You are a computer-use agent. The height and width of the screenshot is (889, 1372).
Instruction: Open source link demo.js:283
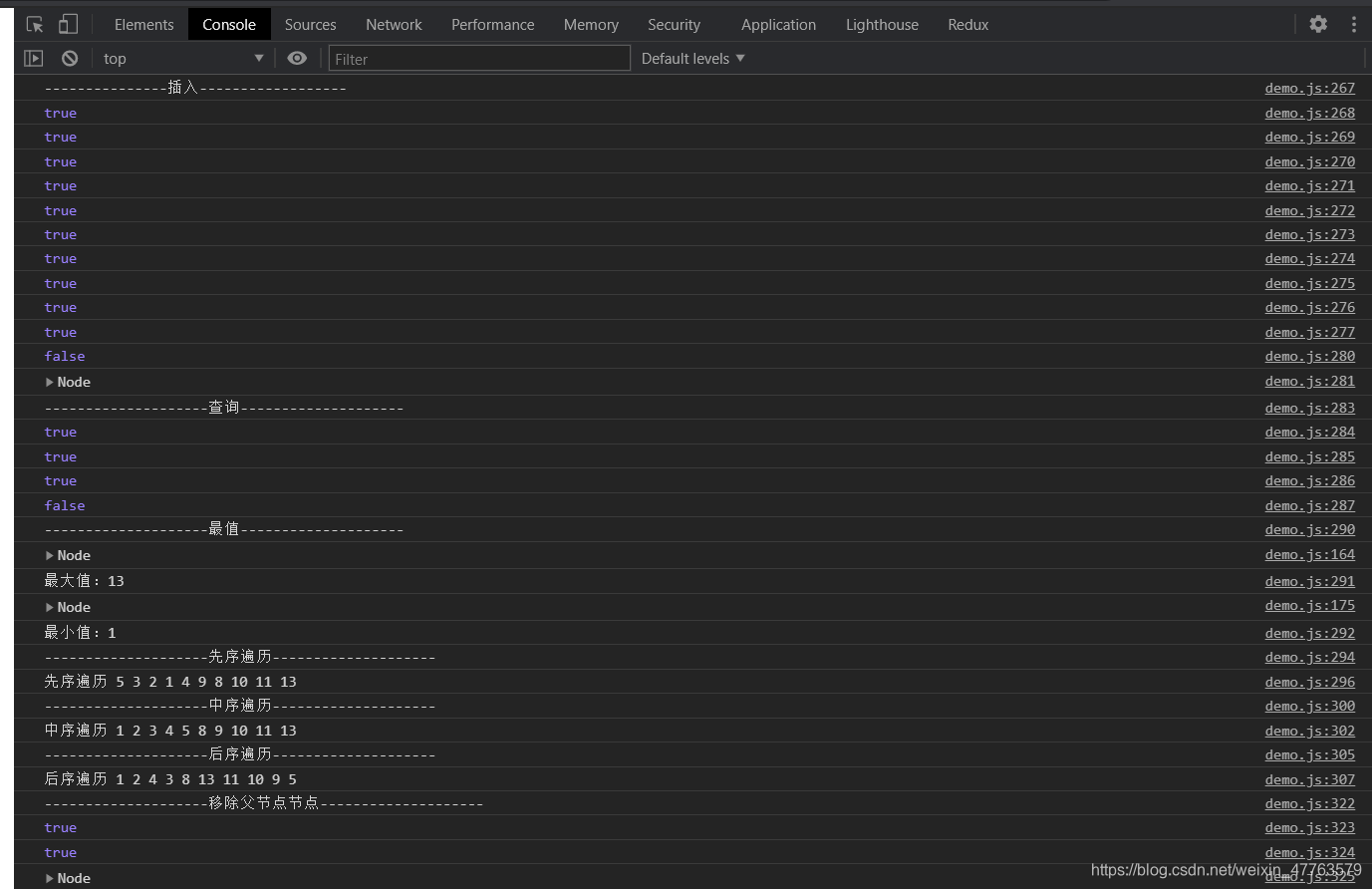pos(1309,408)
